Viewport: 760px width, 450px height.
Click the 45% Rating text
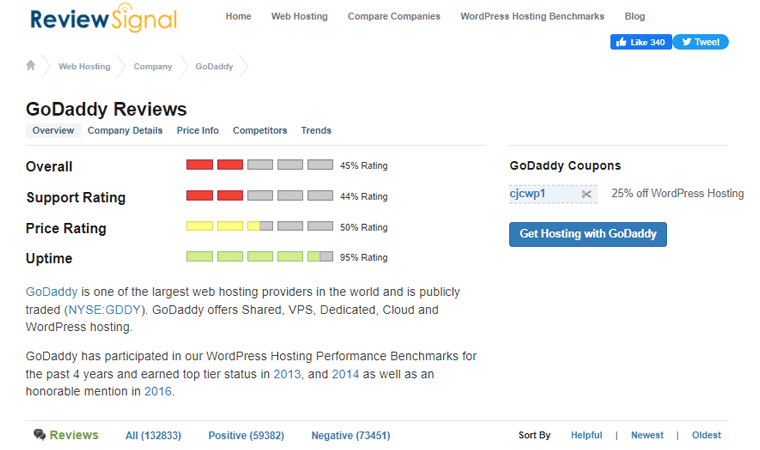pos(364,166)
